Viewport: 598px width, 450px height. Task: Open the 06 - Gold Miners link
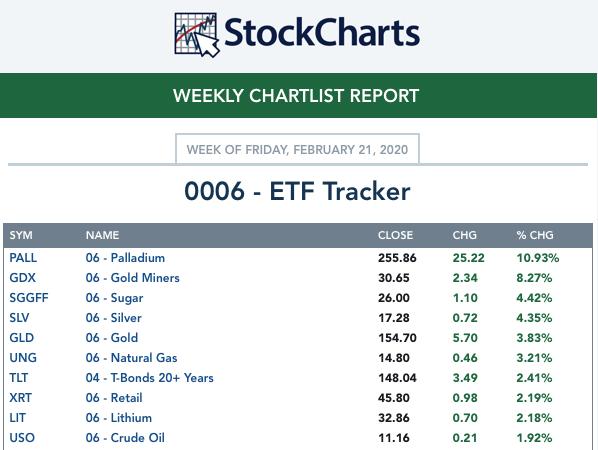(x=133, y=278)
